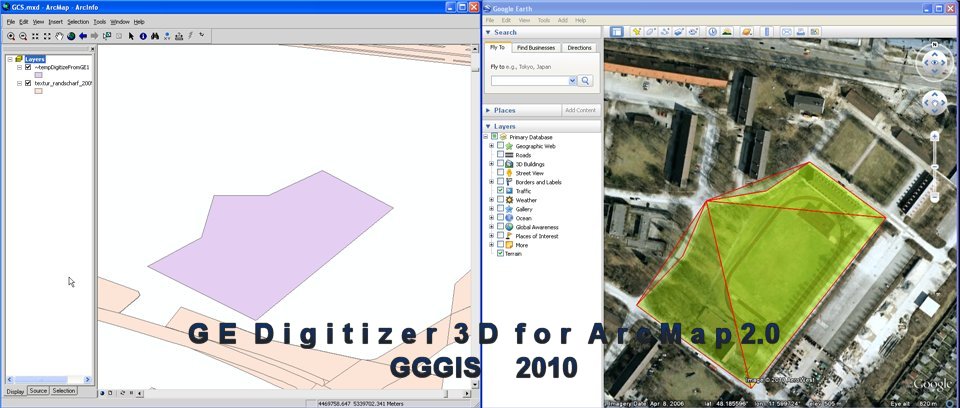960x408 pixels.
Task: Check the Street View layer
Action: [x=500, y=173]
